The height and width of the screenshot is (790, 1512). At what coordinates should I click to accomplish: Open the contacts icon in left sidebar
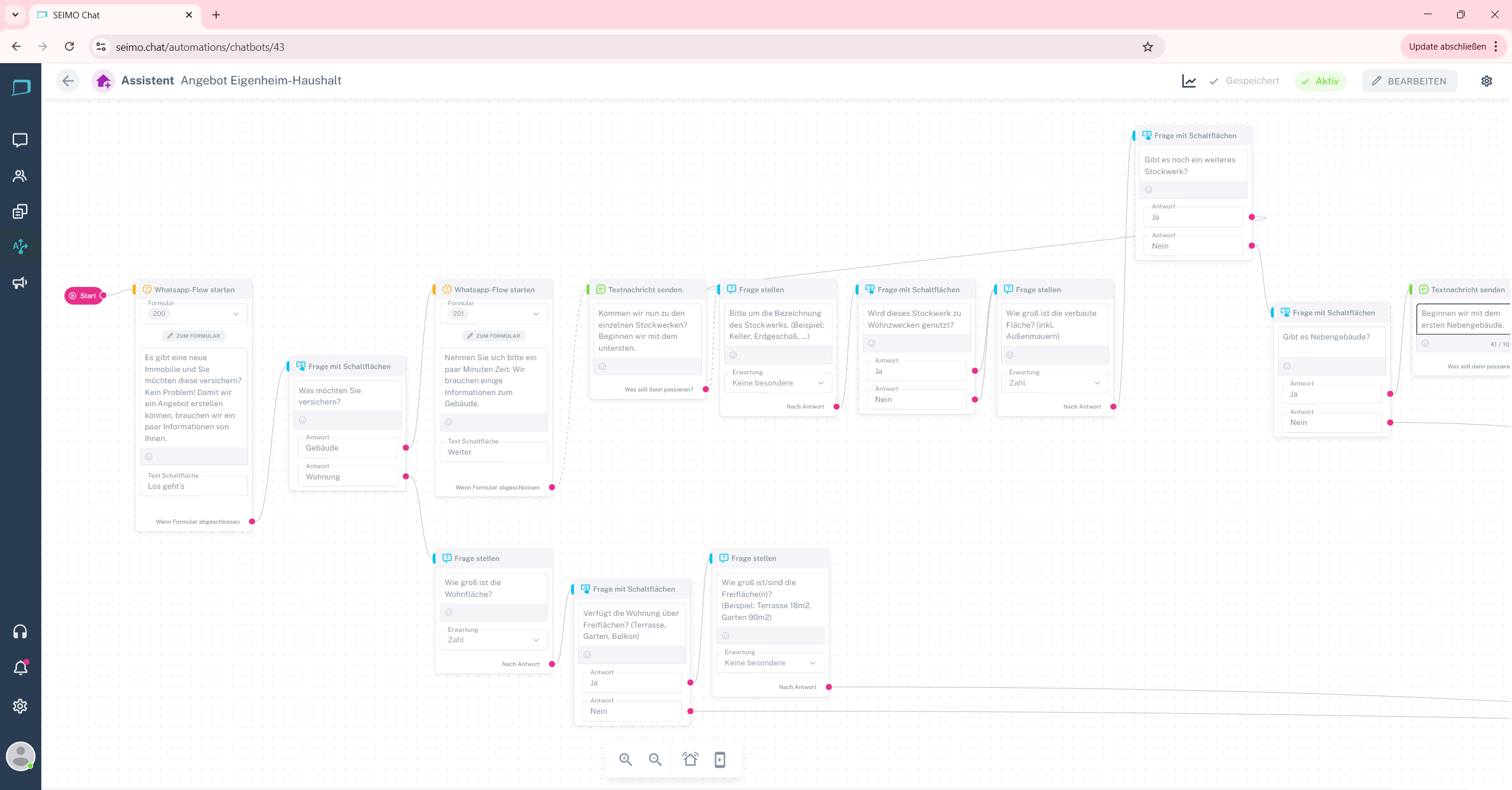[x=20, y=176]
